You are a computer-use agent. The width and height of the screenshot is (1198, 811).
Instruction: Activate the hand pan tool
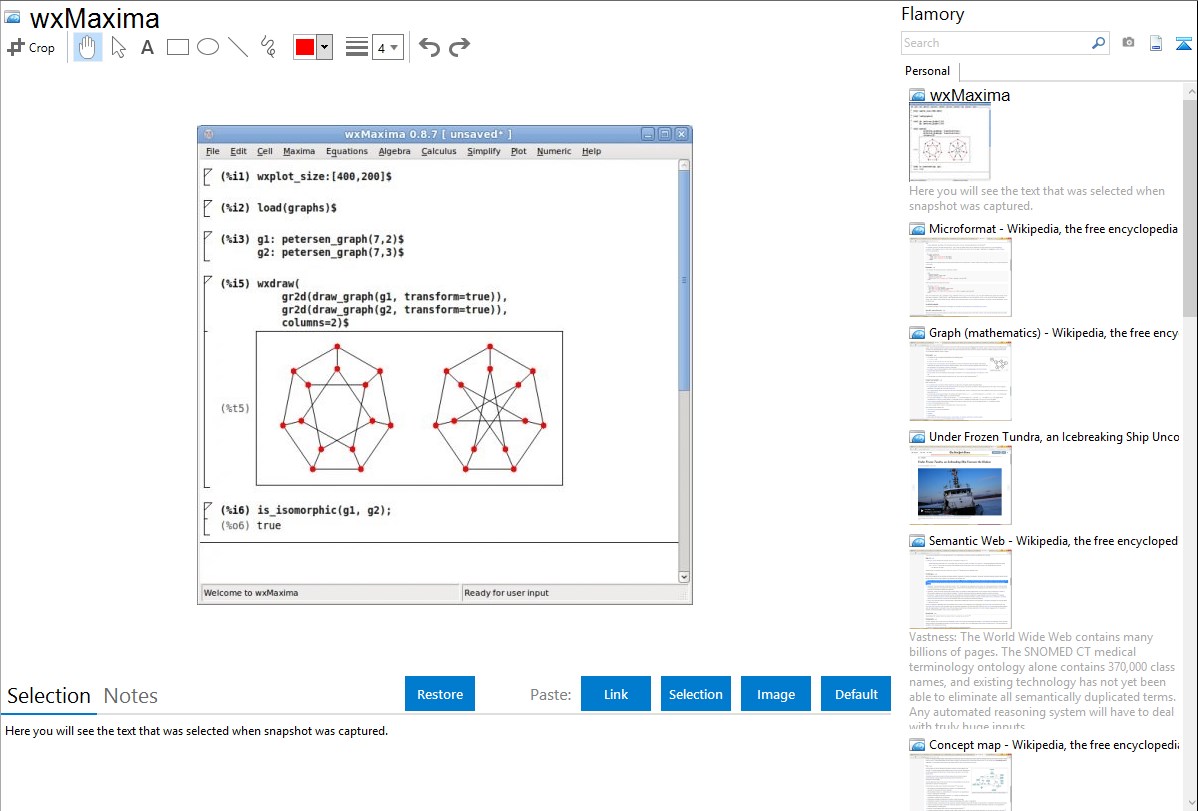87,47
